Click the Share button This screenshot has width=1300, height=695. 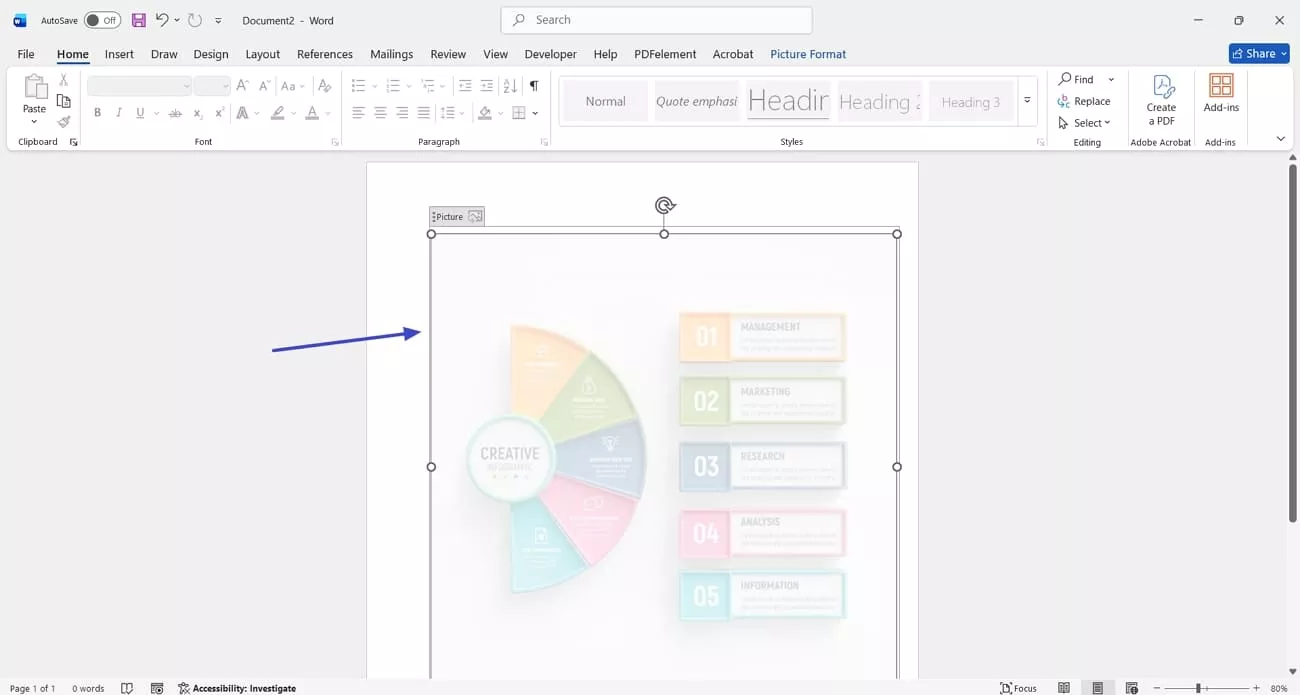tap(1258, 54)
